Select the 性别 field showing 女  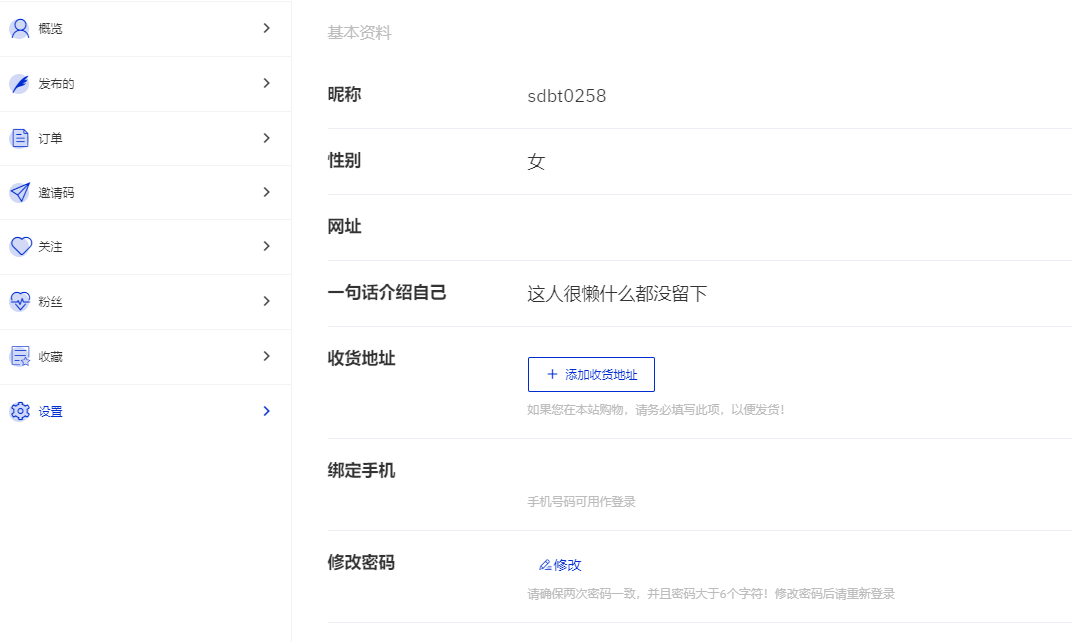point(536,161)
